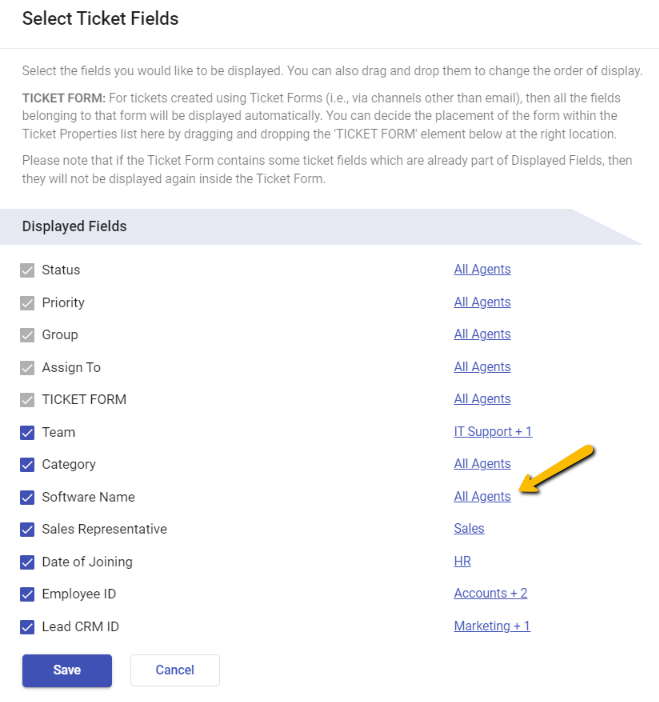
Task: Open the HR visibility link
Action: [462, 561]
